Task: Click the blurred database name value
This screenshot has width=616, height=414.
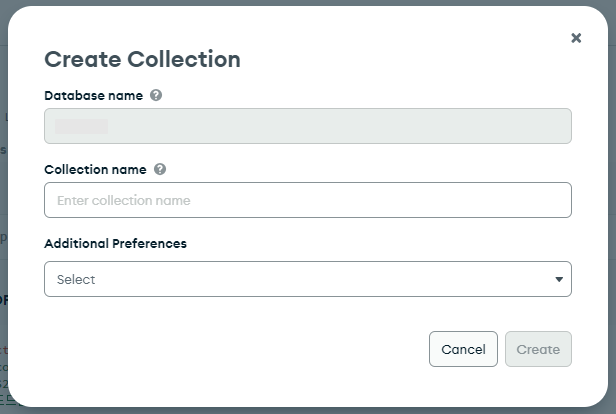Action: 82,126
